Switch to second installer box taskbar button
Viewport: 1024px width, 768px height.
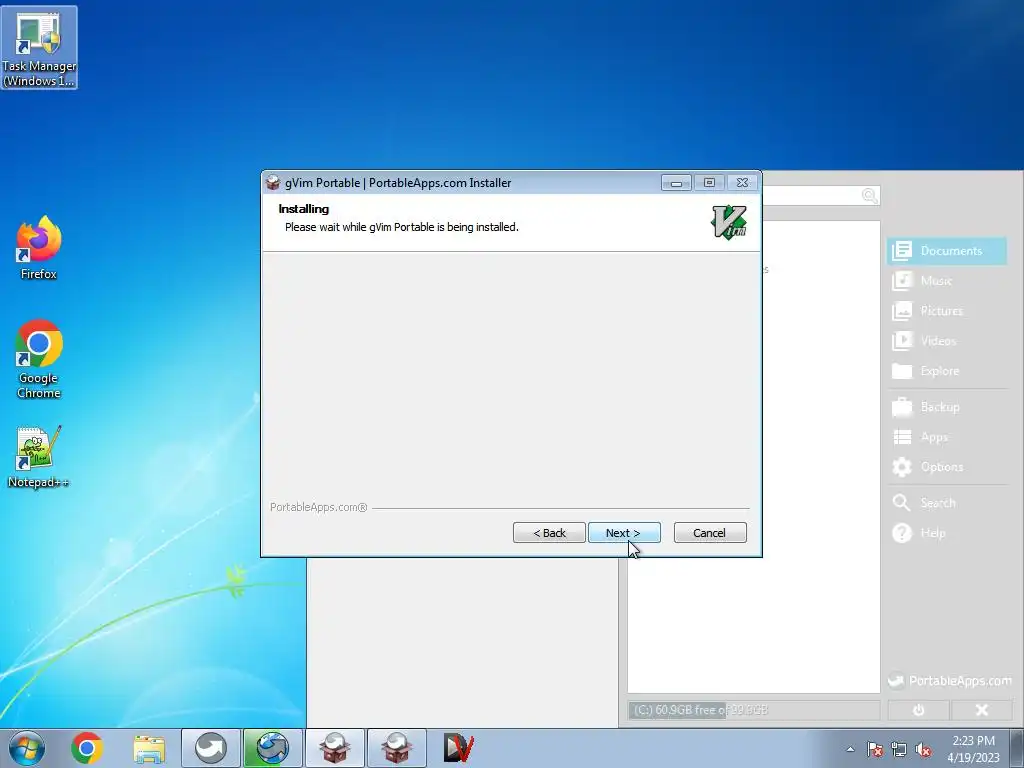396,748
